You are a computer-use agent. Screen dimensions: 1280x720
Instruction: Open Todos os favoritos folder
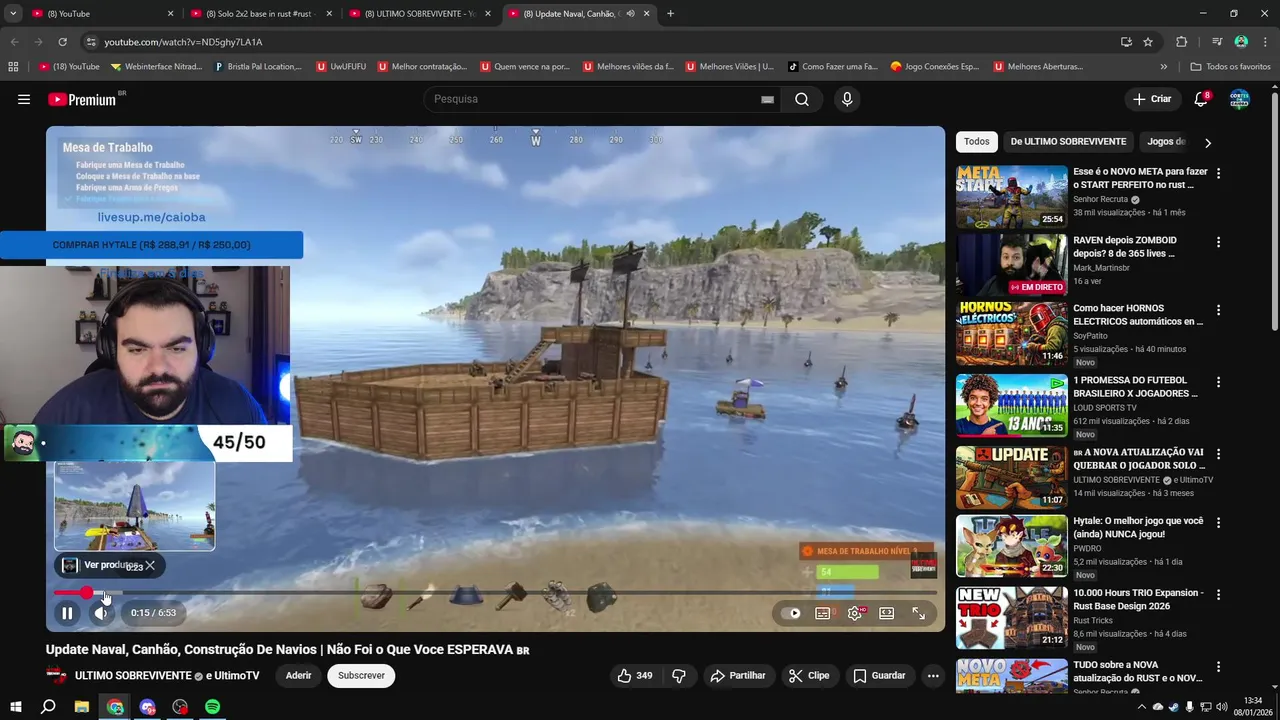1230,67
